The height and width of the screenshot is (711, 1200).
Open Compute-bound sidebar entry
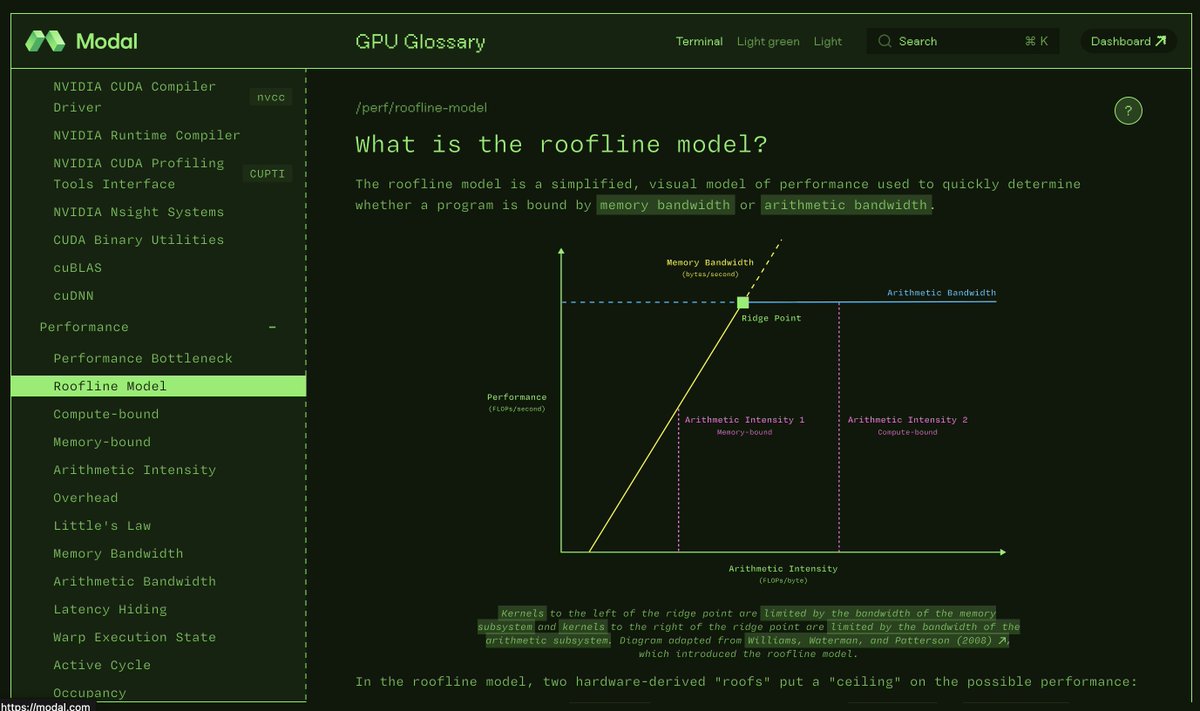pos(106,414)
